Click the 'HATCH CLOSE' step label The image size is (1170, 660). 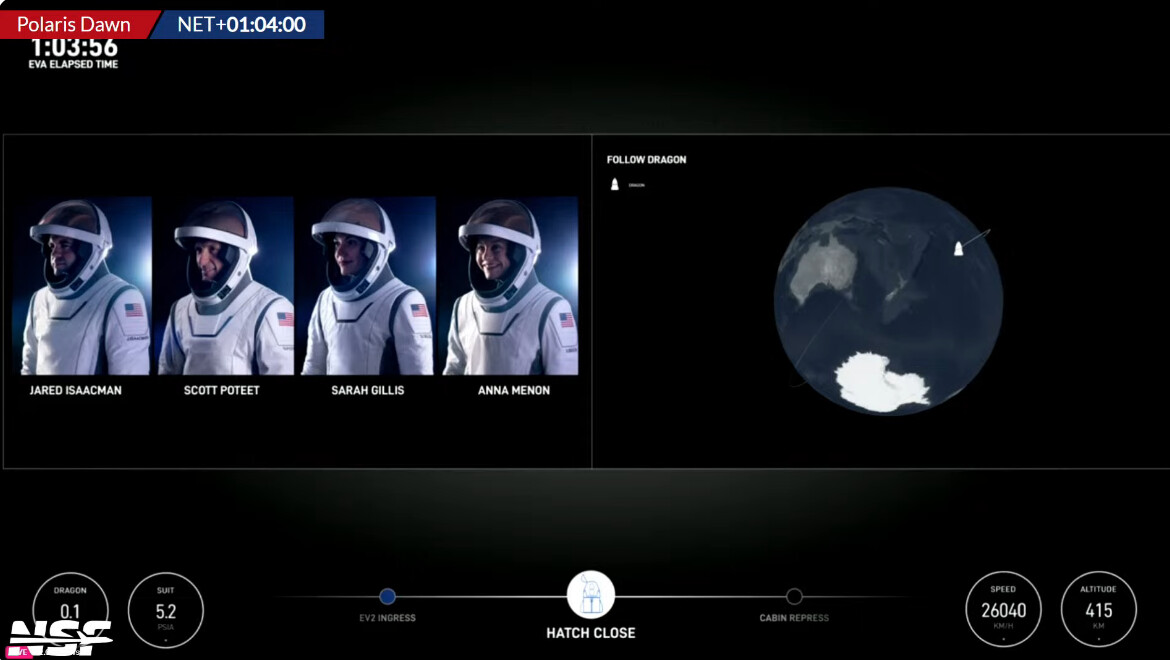pyautogui.click(x=591, y=633)
